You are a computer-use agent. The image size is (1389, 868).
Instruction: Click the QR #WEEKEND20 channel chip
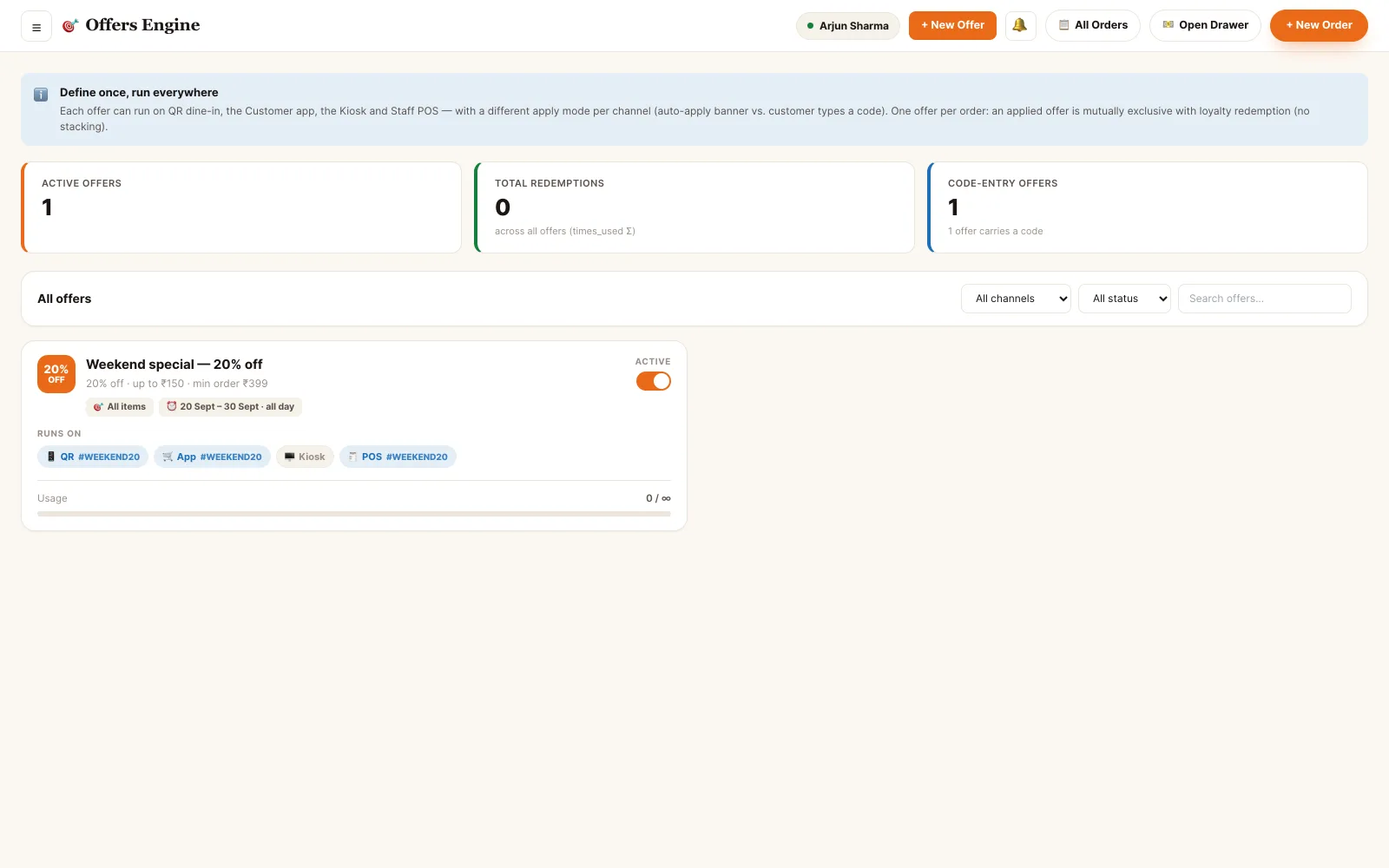point(93,457)
